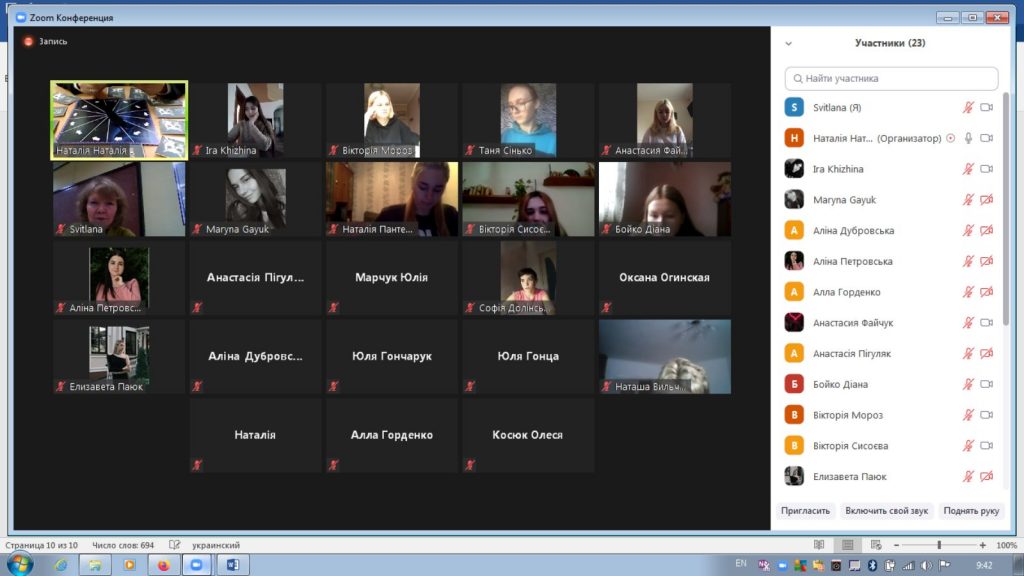Select Таня Сінько video tile
Viewport: 1024px width, 576px height.
(x=528, y=120)
